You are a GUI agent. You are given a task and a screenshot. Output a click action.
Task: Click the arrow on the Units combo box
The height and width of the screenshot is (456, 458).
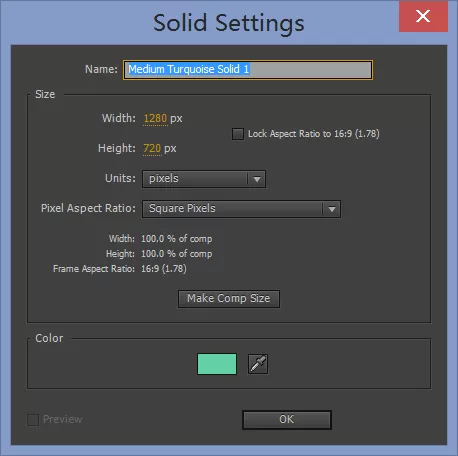[257, 179]
